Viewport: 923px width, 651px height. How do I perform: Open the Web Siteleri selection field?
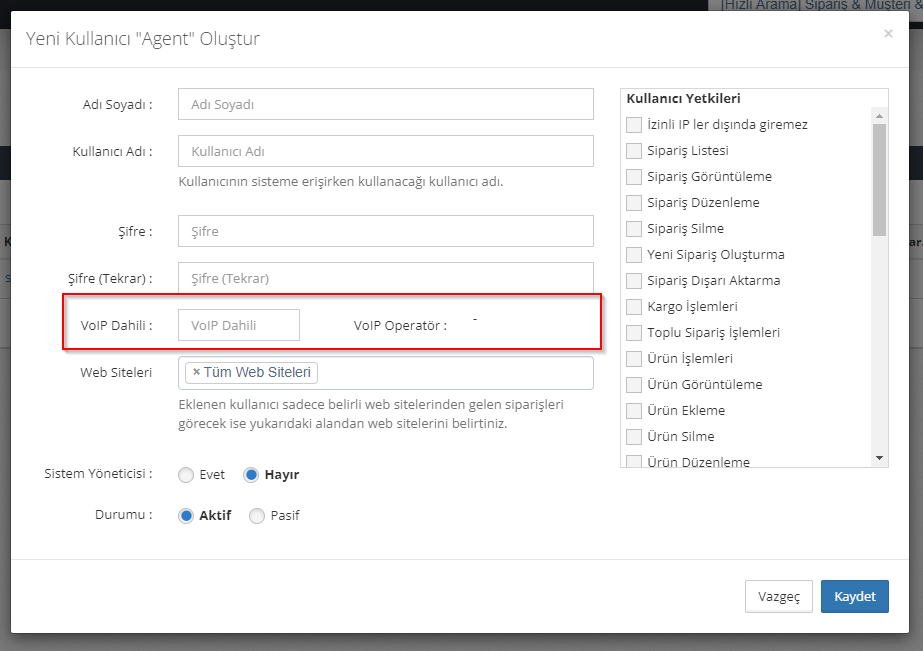[x=455, y=373]
